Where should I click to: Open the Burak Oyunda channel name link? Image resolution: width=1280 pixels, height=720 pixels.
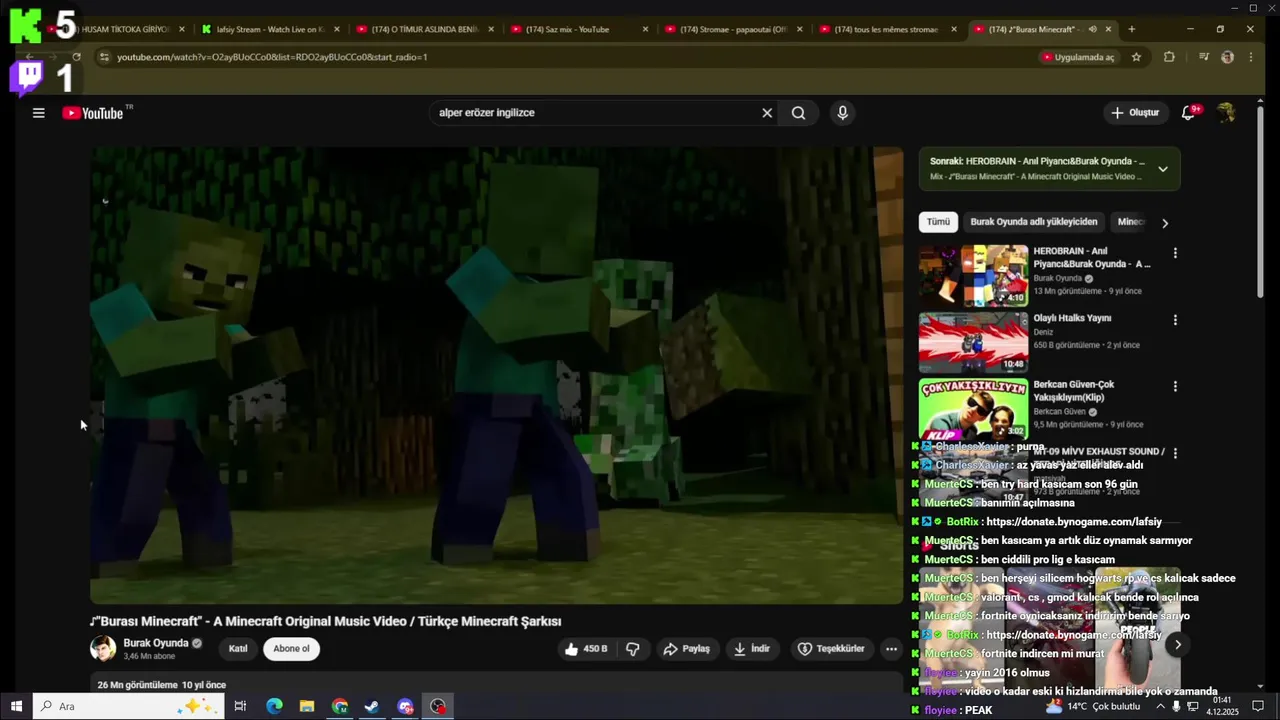coord(155,643)
